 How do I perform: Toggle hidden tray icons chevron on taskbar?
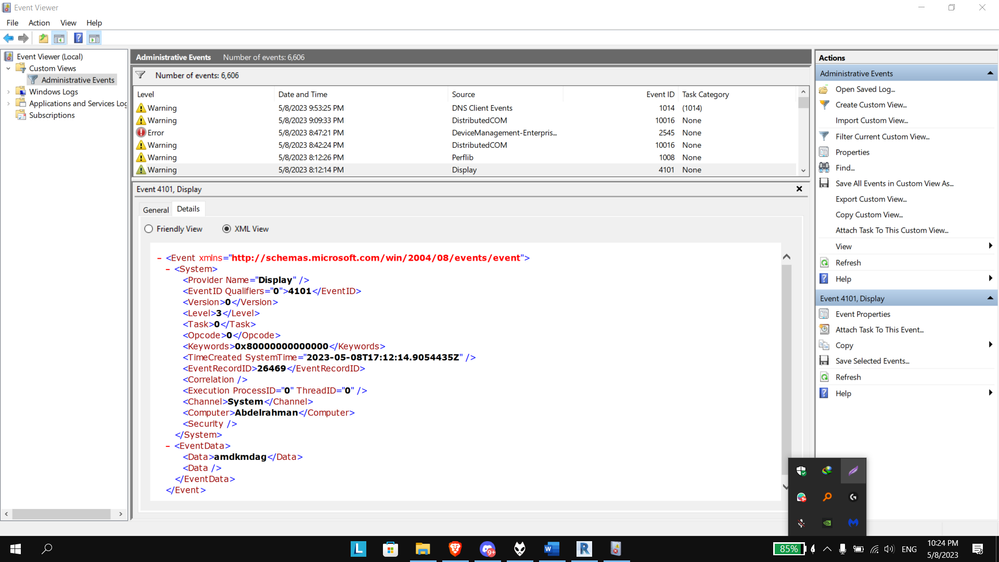coord(827,549)
